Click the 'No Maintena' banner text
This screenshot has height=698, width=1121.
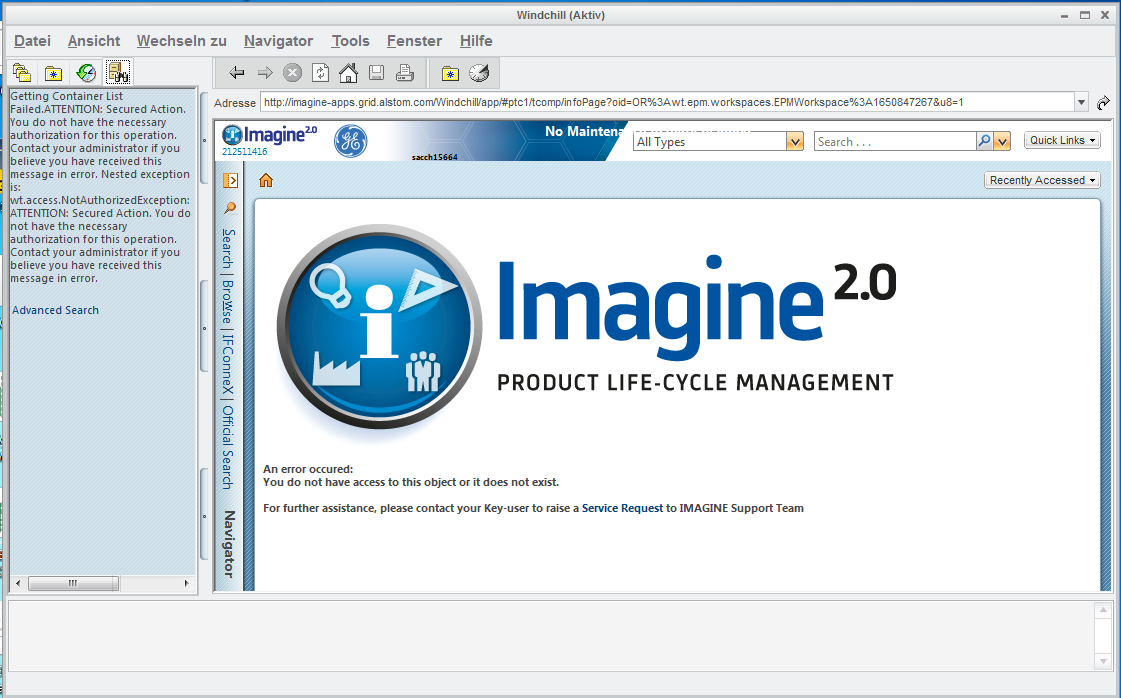pyautogui.click(x=584, y=132)
